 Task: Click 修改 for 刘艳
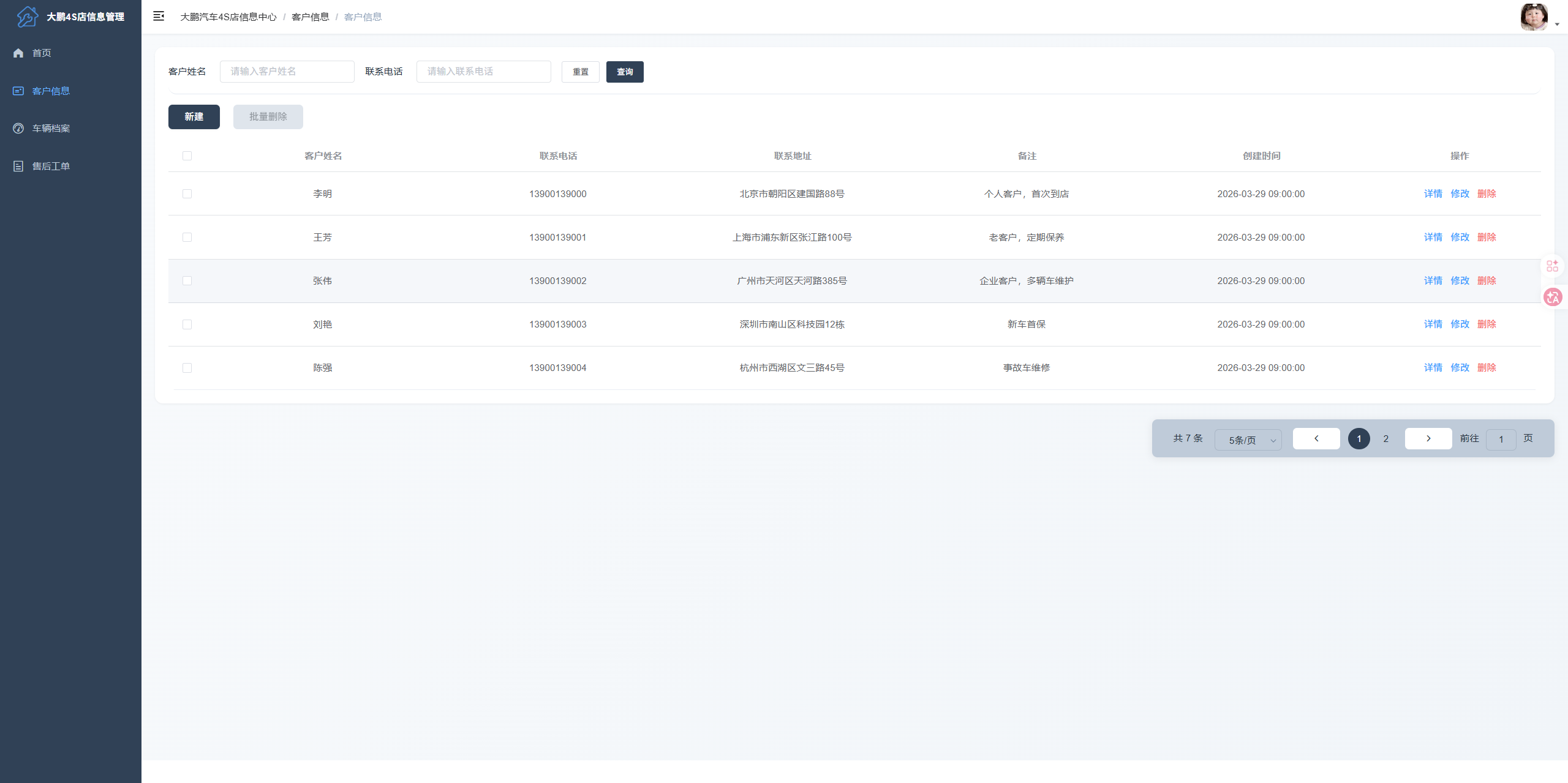(x=1460, y=324)
